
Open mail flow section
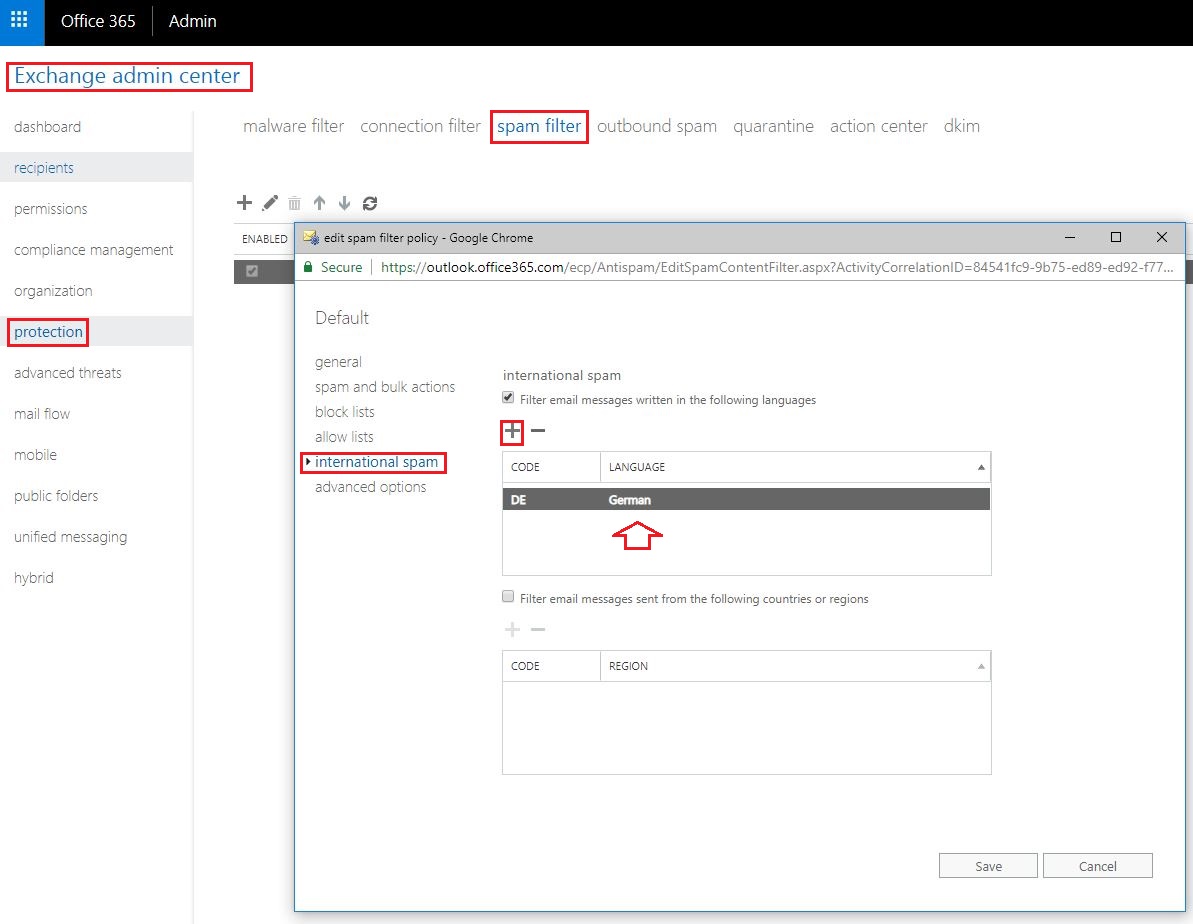pyautogui.click(x=42, y=414)
